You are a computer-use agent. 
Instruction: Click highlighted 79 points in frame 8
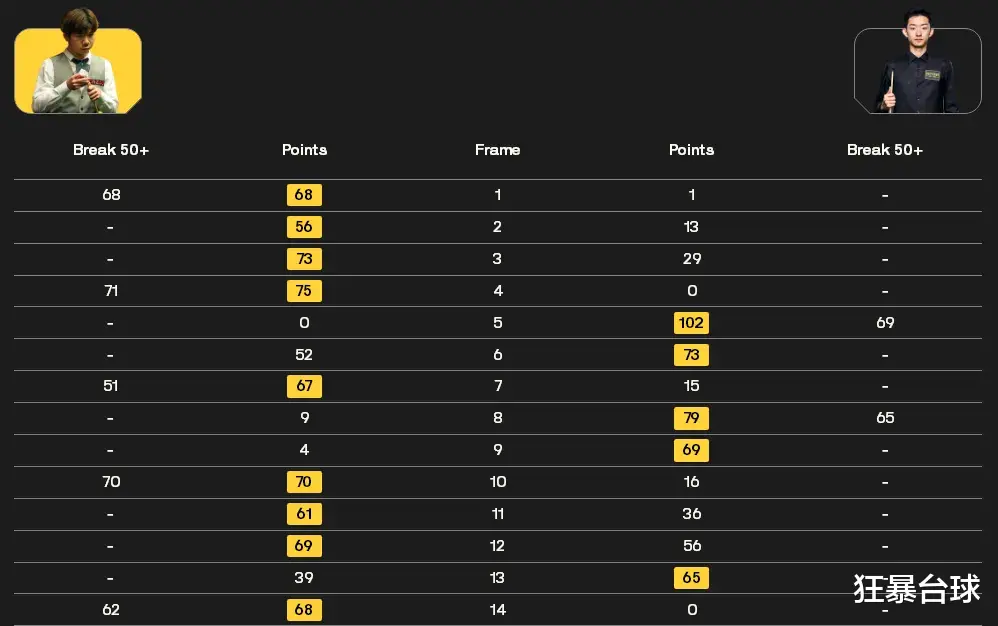pos(691,418)
